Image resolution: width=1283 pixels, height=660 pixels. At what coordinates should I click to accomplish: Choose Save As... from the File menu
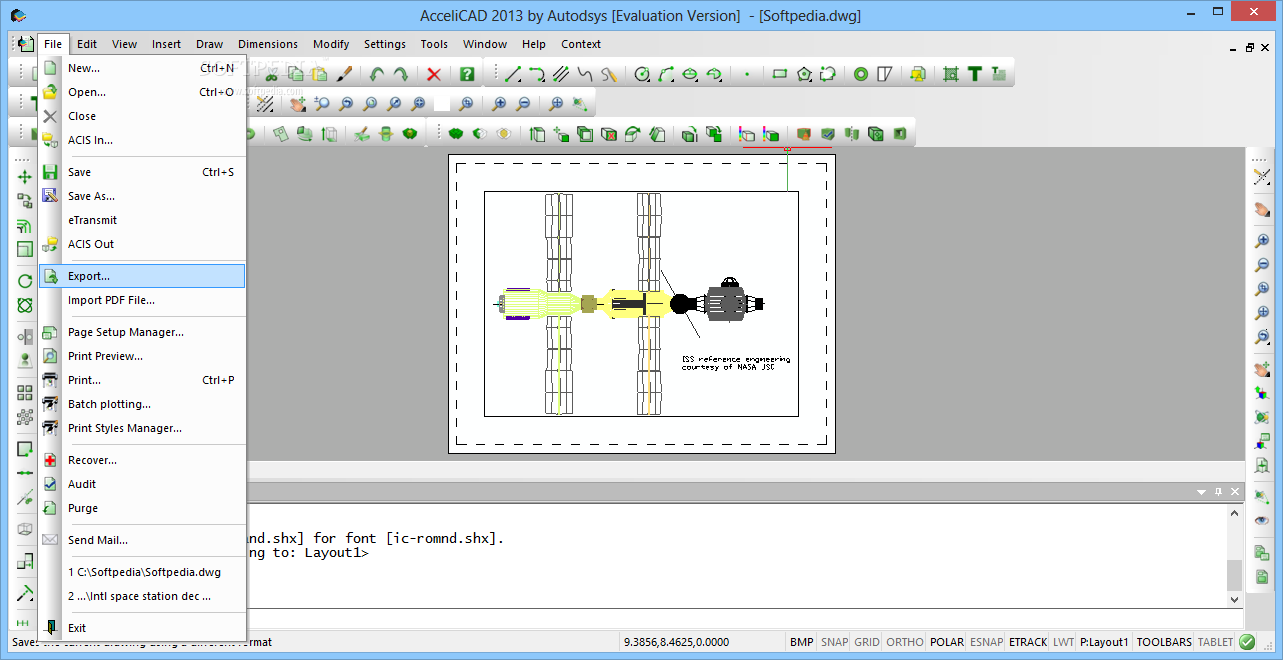[142, 196]
